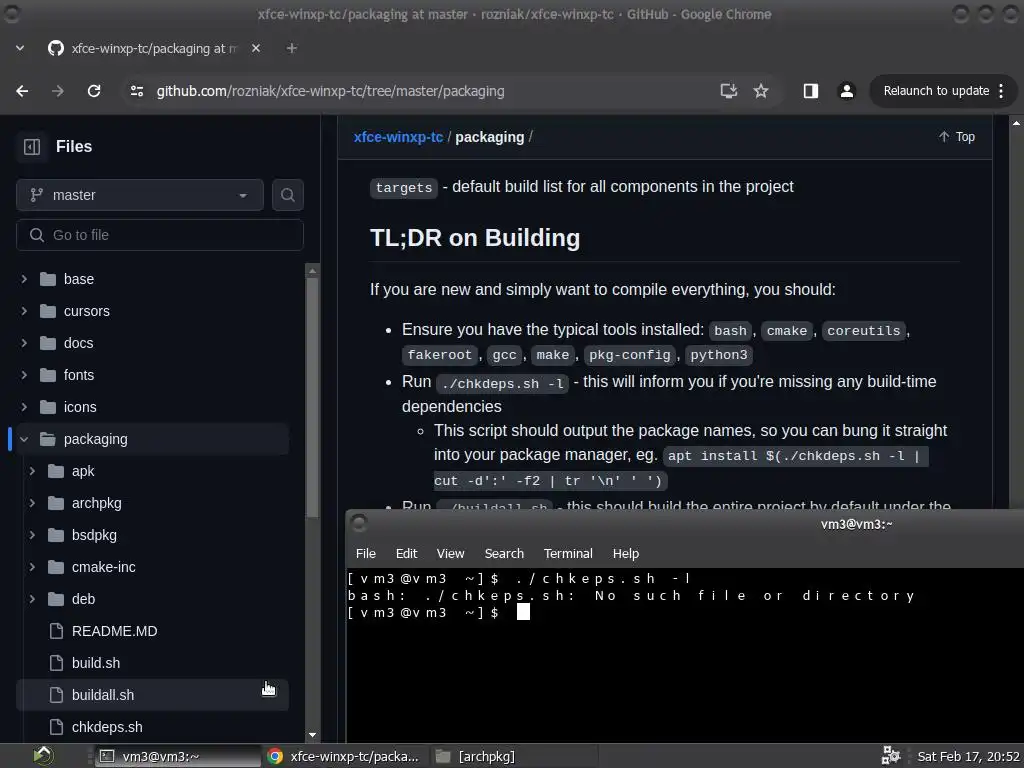Click scroll-up arrow of file tree scrollbar
Screen dimensions: 1024x768
pos(312,270)
